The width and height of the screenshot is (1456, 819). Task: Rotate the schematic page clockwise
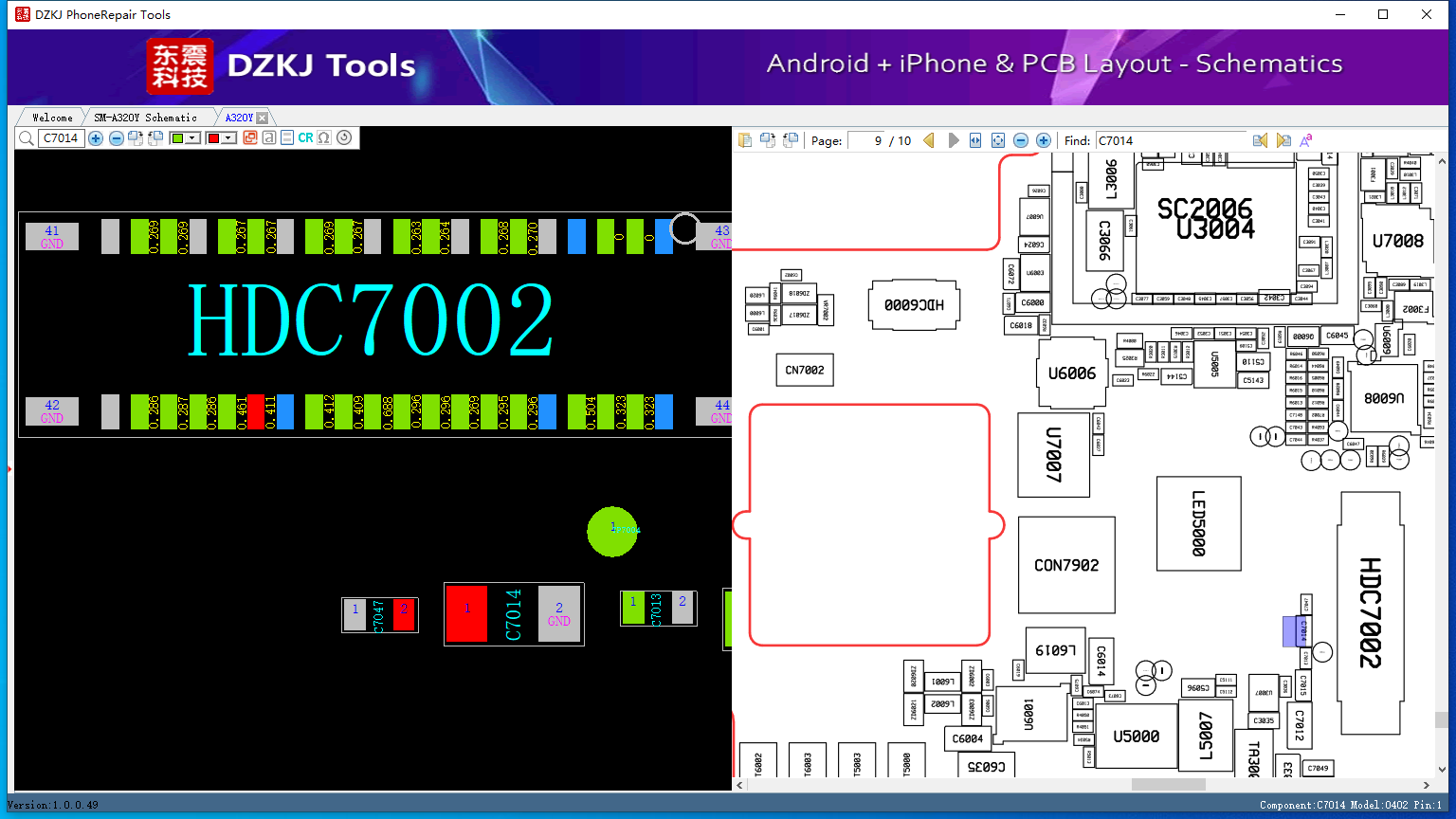[768, 140]
